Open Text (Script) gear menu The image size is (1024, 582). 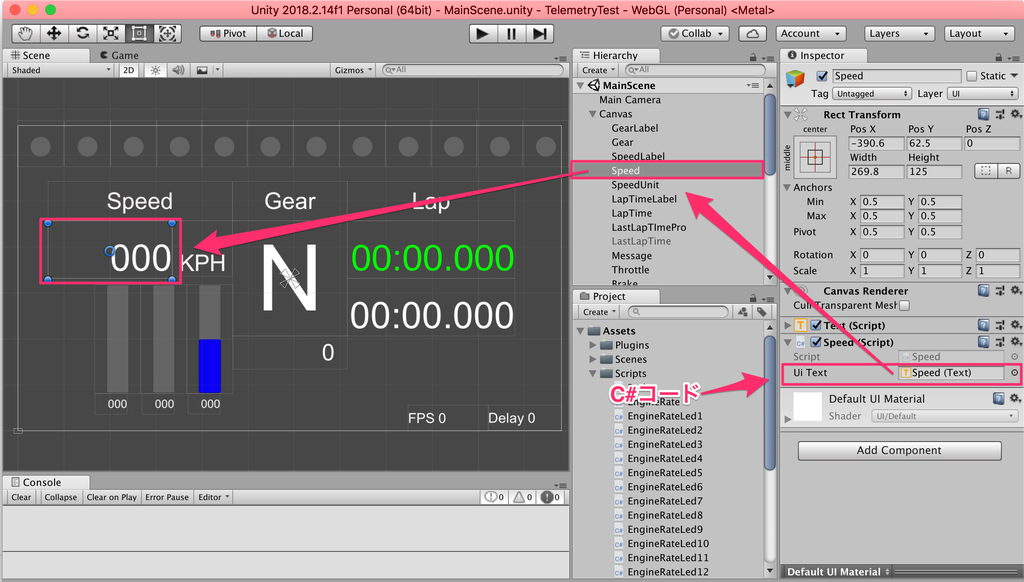[1016, 325]
